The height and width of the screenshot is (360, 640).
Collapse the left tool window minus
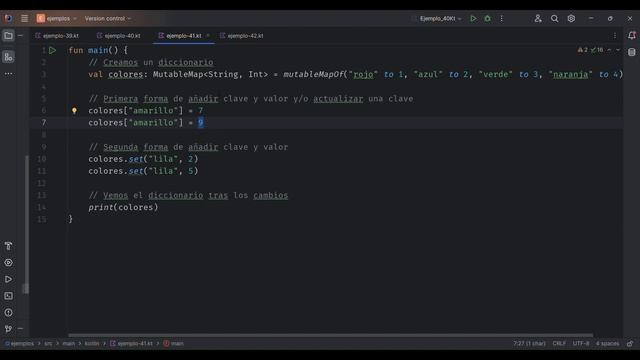pos(20,36)
